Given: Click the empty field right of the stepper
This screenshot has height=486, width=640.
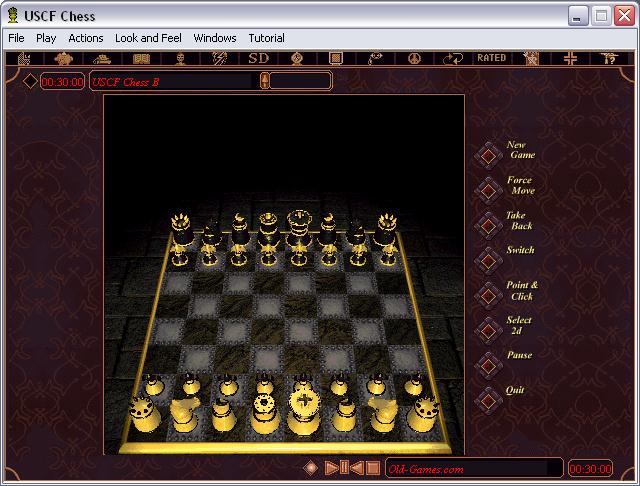Looking at the screenshot, I should click(300, 81).
